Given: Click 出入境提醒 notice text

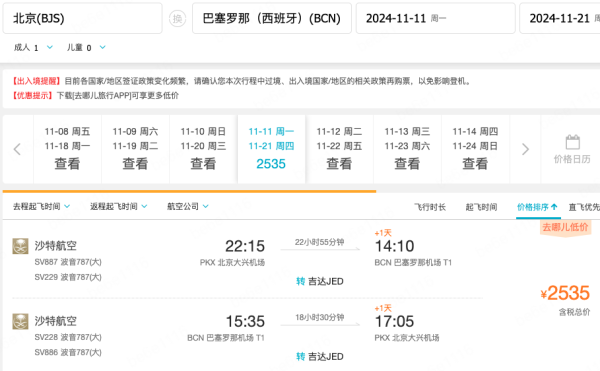Looking at the screenshot, I should tap(241, 81).
